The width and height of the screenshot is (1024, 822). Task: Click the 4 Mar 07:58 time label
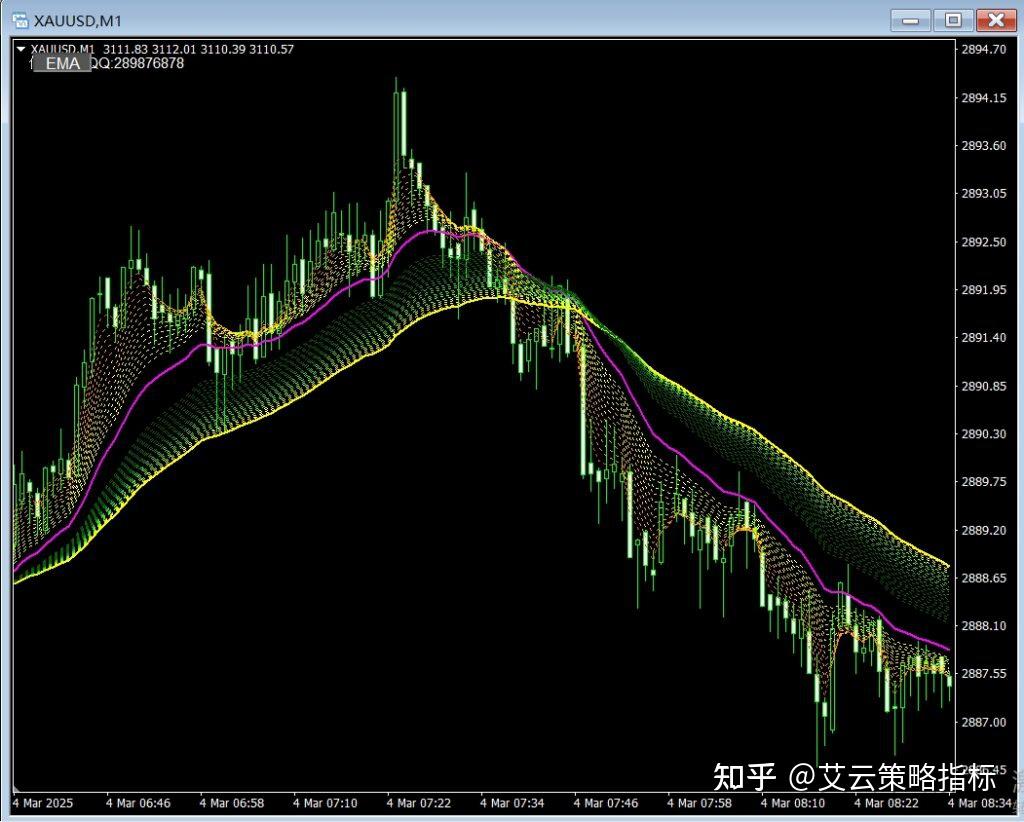[699, 803]
